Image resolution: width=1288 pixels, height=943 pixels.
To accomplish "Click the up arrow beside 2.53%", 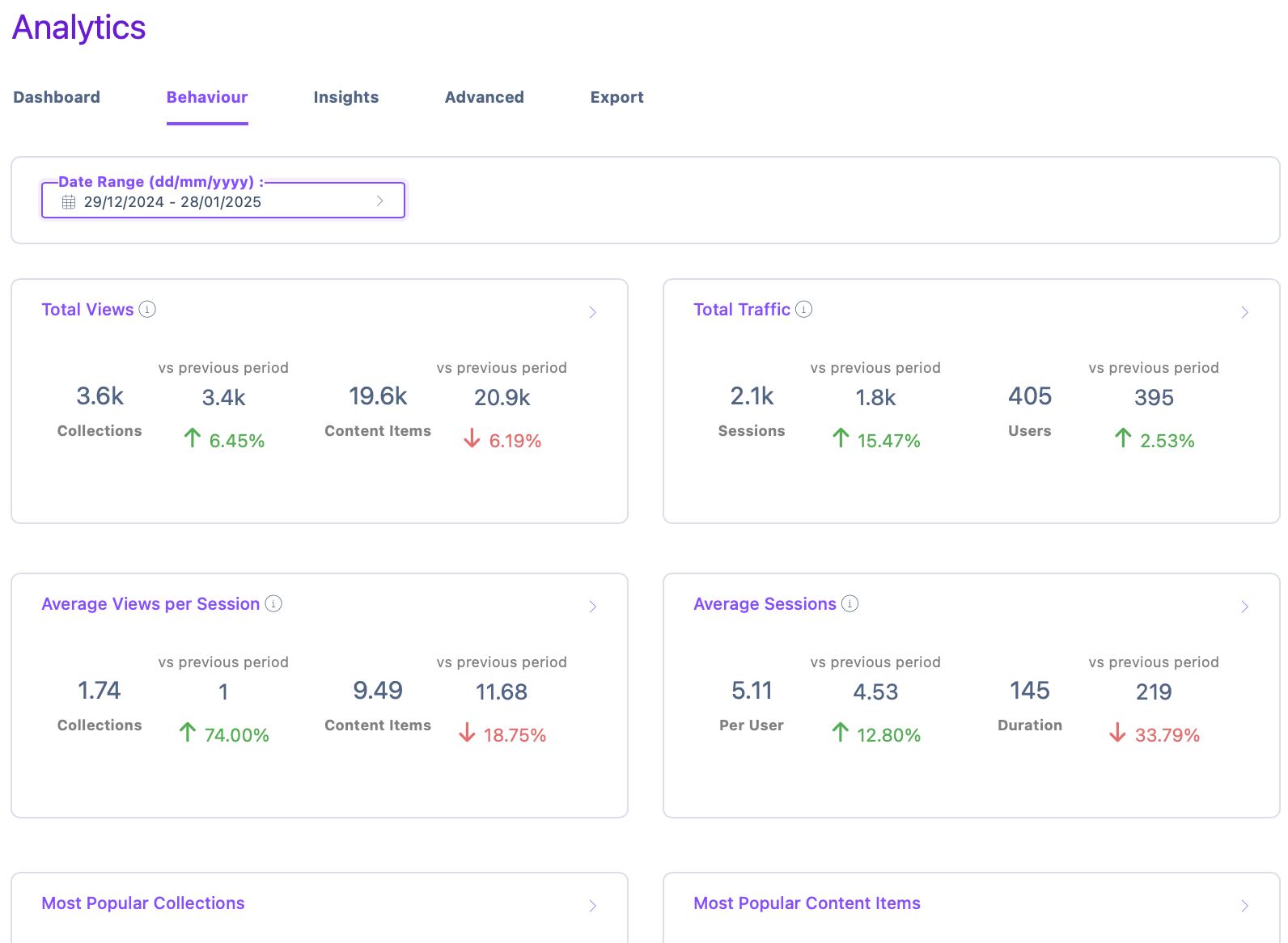I will point(1123,438).
